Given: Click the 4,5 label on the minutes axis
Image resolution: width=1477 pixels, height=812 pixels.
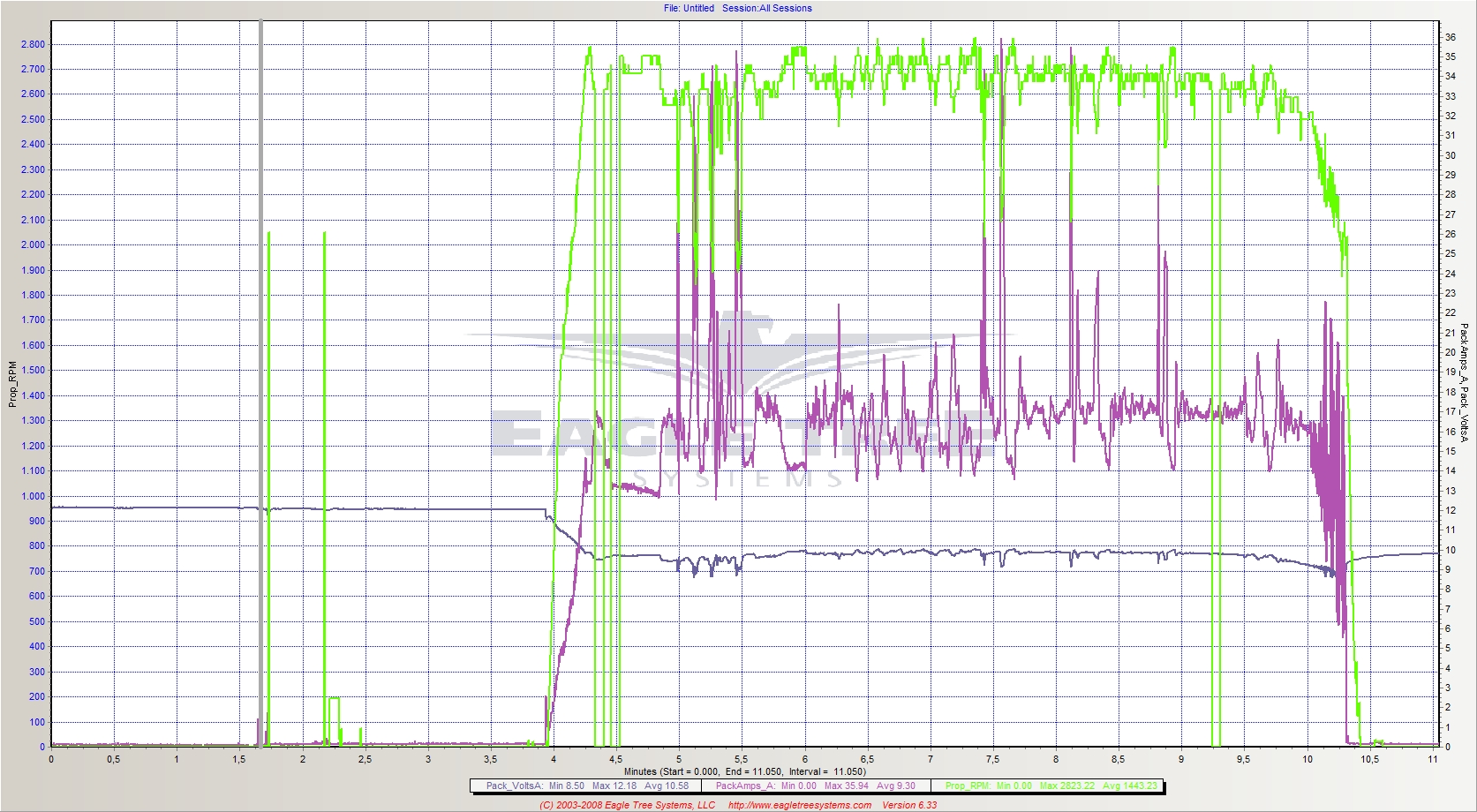Looking at the screenshot, I should point(616,759).
